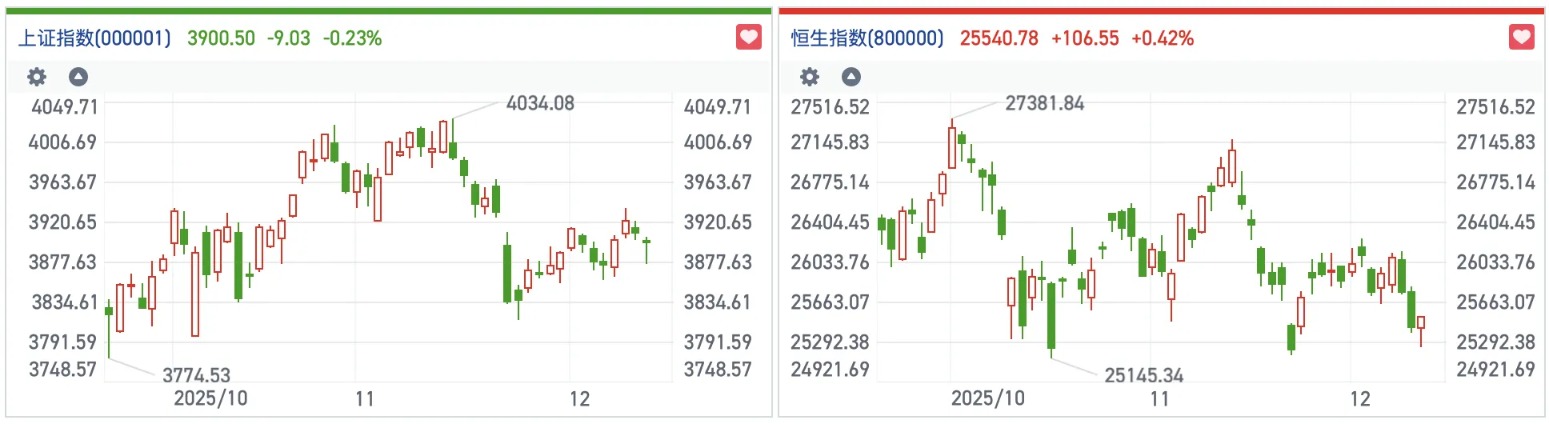This screenshot has height=424, width=1549.
Task: Click the -0.23% change on 上证指数
Action: coord(352,39)
